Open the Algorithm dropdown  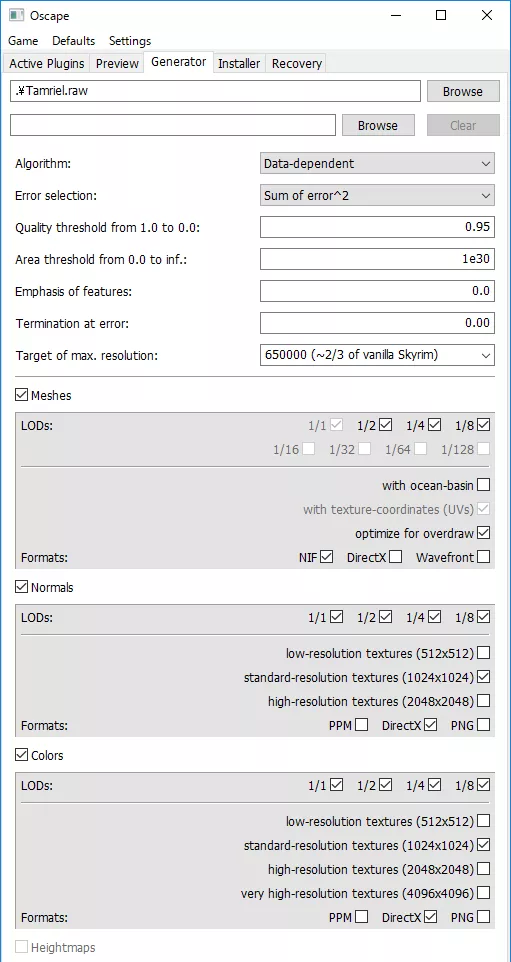(377, 164)
